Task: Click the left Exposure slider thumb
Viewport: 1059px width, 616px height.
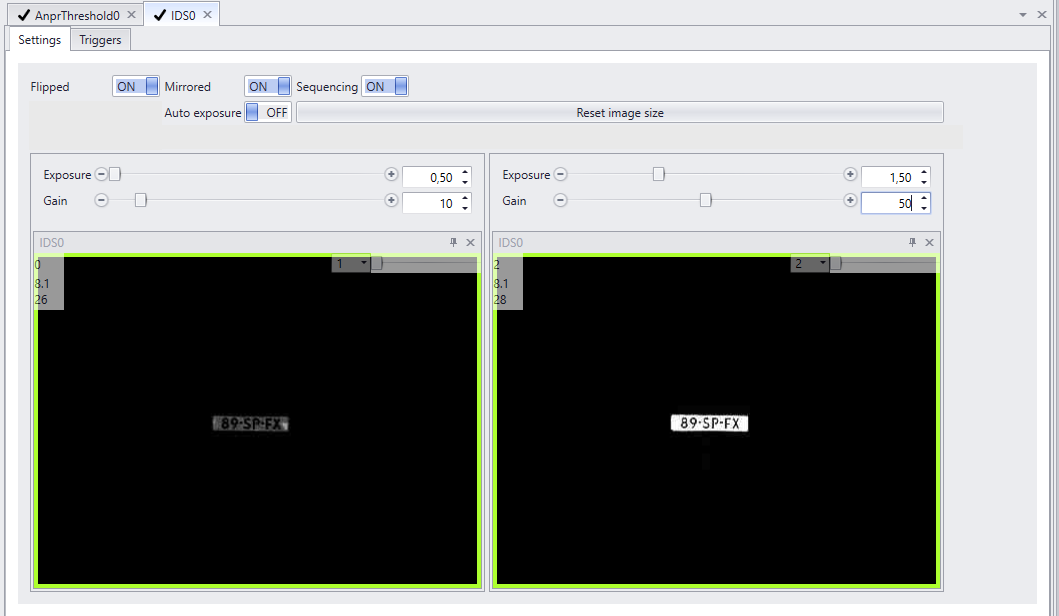Action: 115,174
